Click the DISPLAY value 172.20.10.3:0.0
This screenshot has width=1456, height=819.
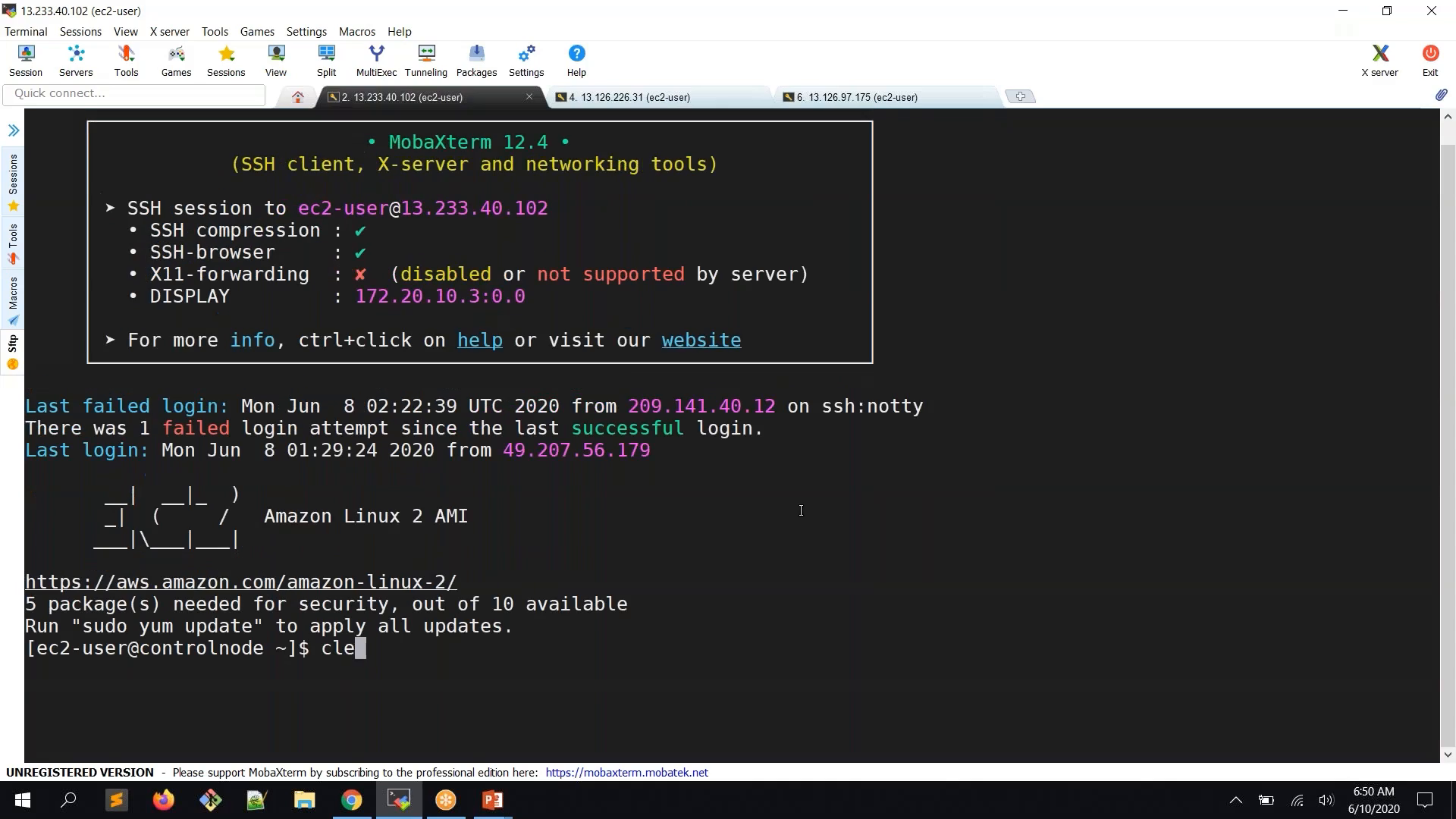(x=441, y=297)
